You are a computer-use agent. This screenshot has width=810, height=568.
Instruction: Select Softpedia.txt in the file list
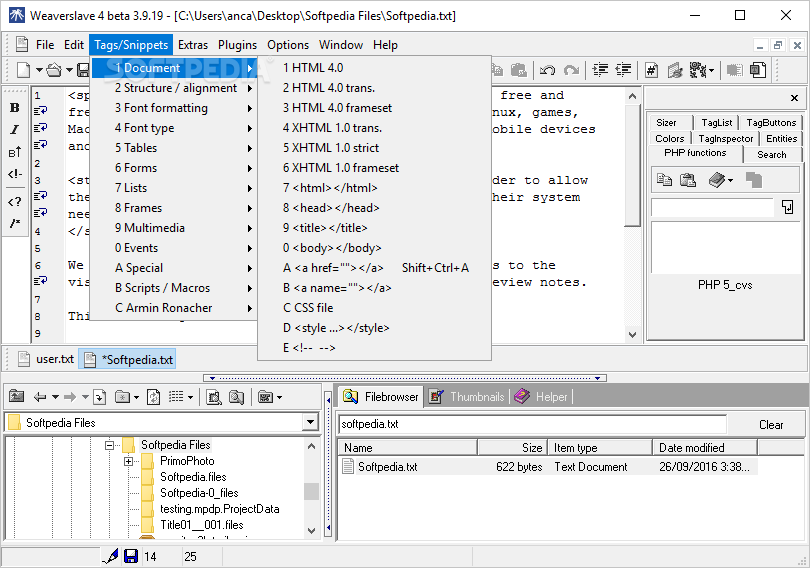click(x=387, y=467)
